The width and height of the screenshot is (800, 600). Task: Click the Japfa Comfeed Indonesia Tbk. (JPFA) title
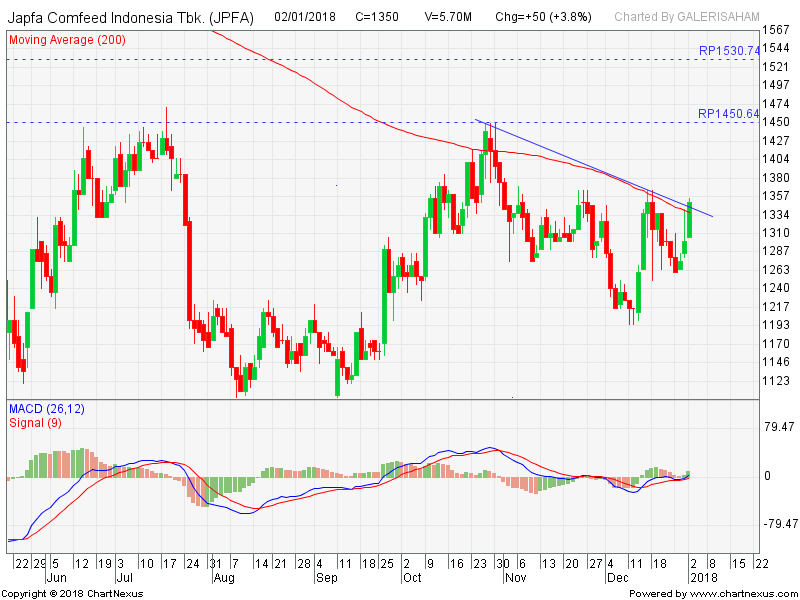(x=131, y=17)
